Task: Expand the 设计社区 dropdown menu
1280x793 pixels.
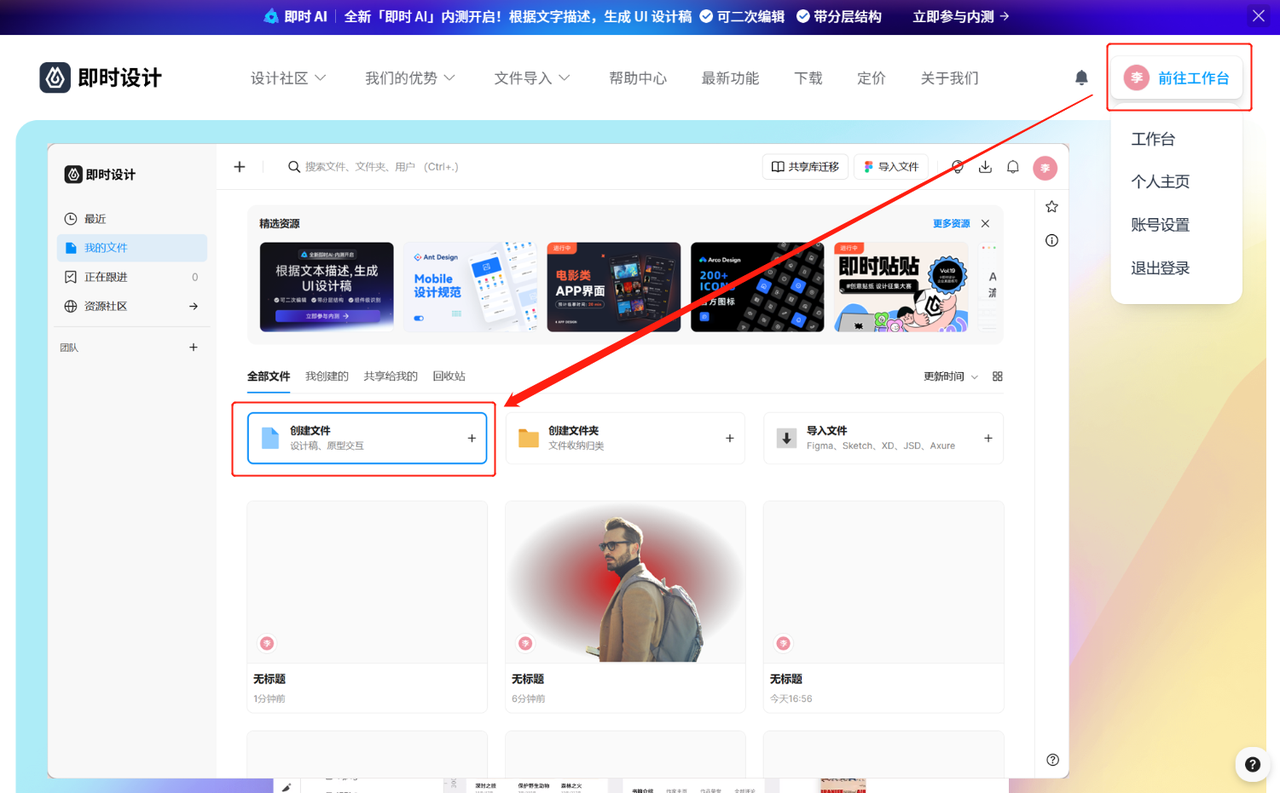Action: tap(288, 77)
